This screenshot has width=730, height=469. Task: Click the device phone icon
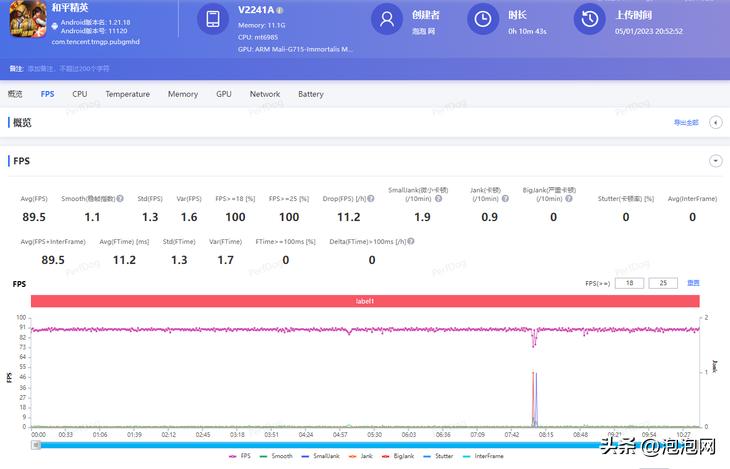click(213, 19)
